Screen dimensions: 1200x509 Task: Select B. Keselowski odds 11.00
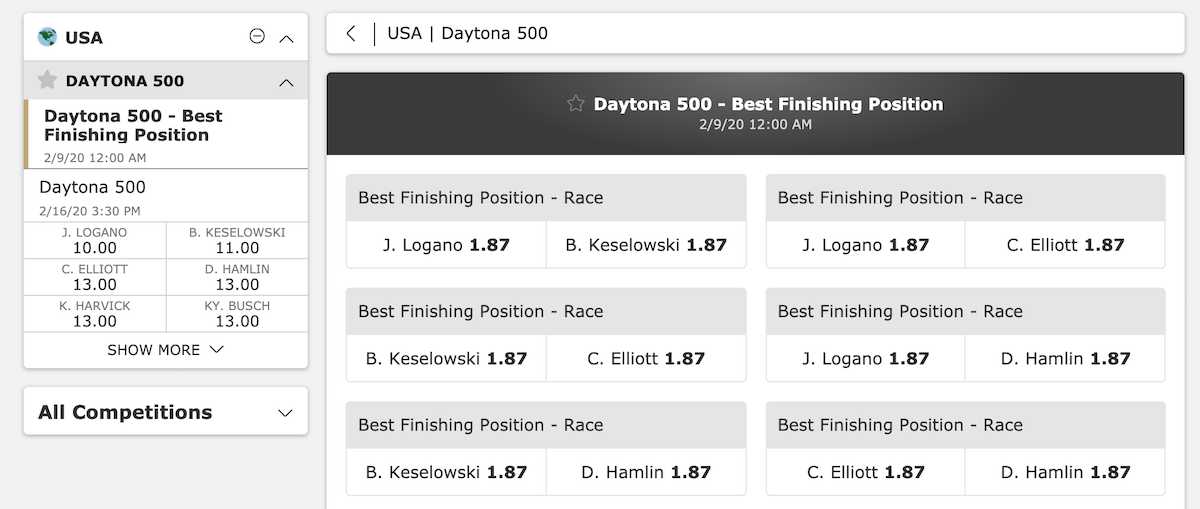tap(237, 240)
